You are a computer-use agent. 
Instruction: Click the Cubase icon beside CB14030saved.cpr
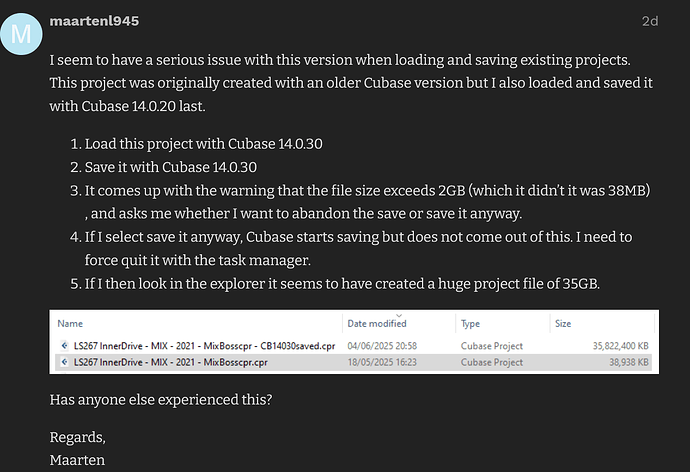[65, 345]
